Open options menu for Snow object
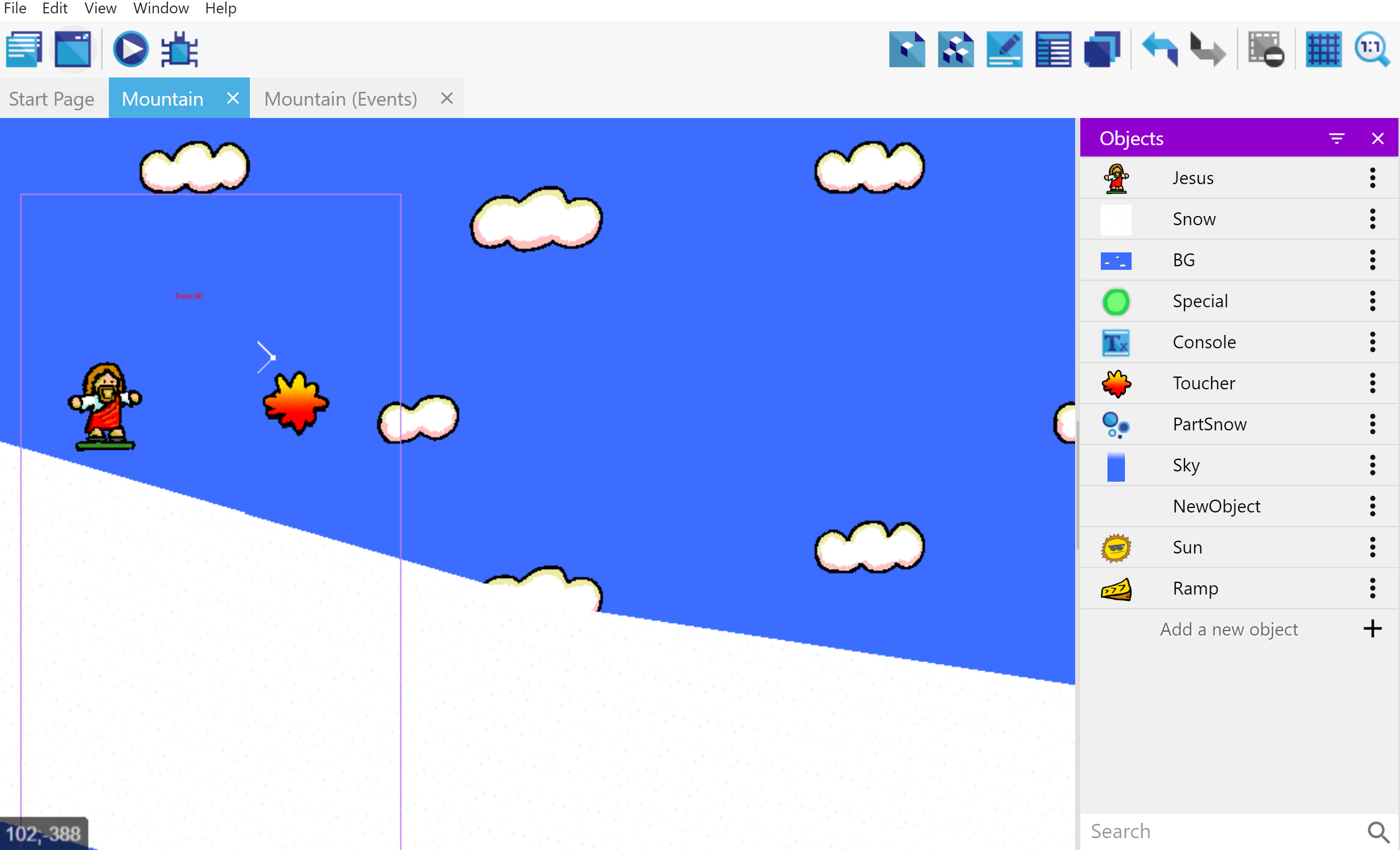This screenshot has width=1400, height=850. pyautogui.click(x=1373, y=219)
